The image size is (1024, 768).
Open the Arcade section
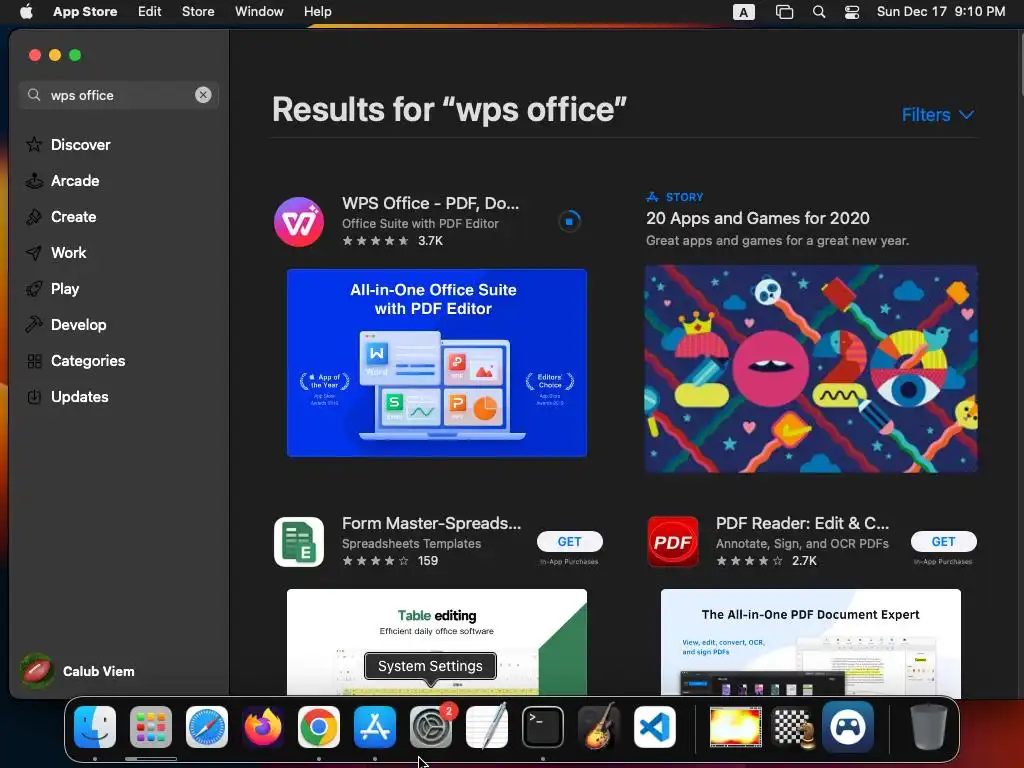coord(75,181)
